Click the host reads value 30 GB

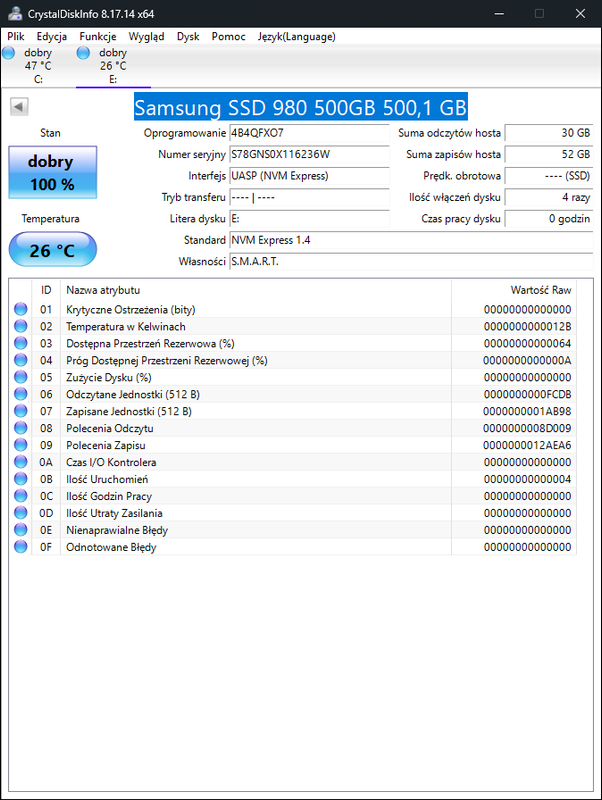tap(549, 133)
